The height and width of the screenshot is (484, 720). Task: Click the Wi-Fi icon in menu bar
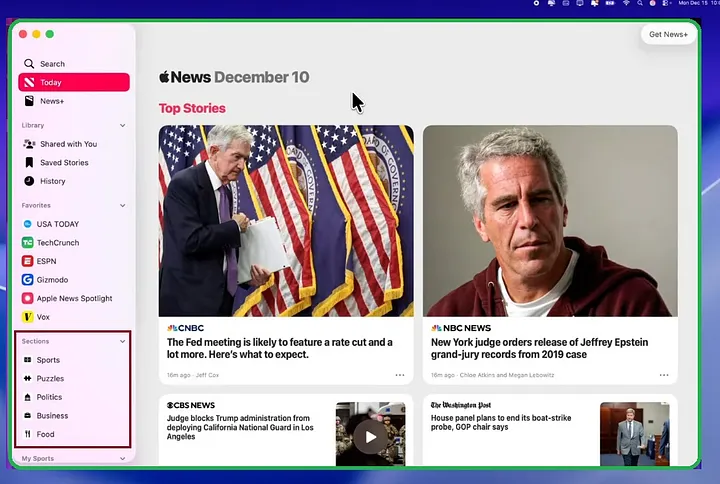(625, 3)
